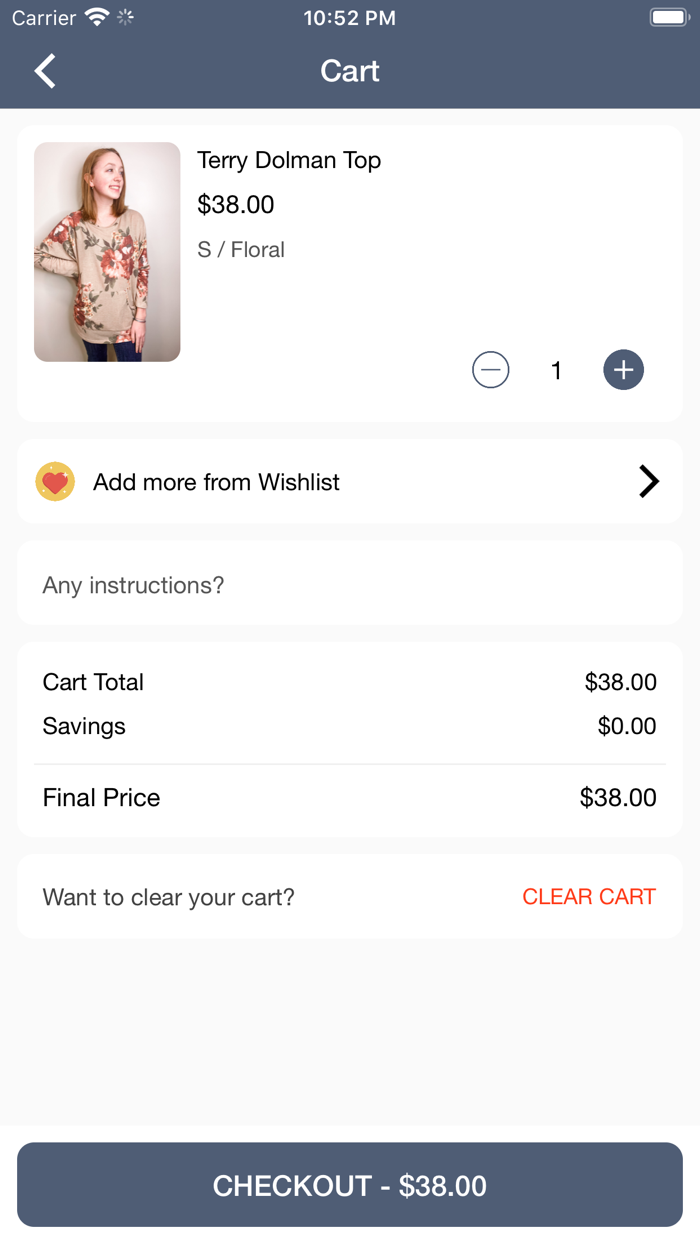This screenshot has width=700, height=1244.
Task: Tap the Wi-Fi status icon
Action: 97,18
